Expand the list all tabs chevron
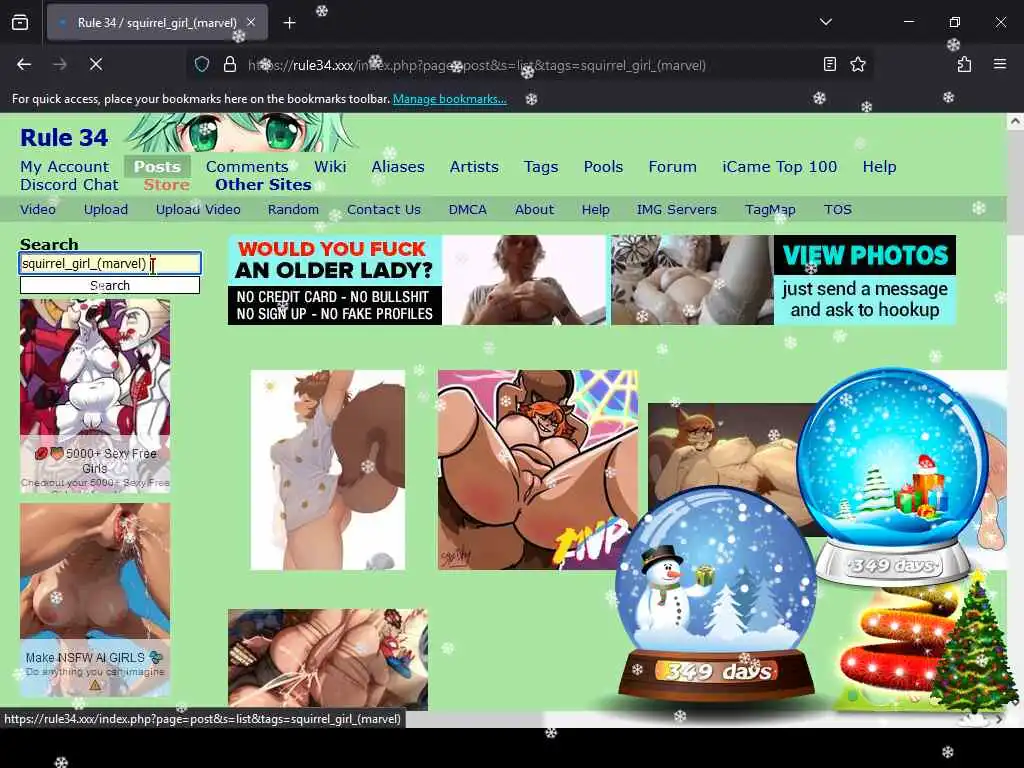The width and height of the screenshot is (1024, 768). pos(825,22)
